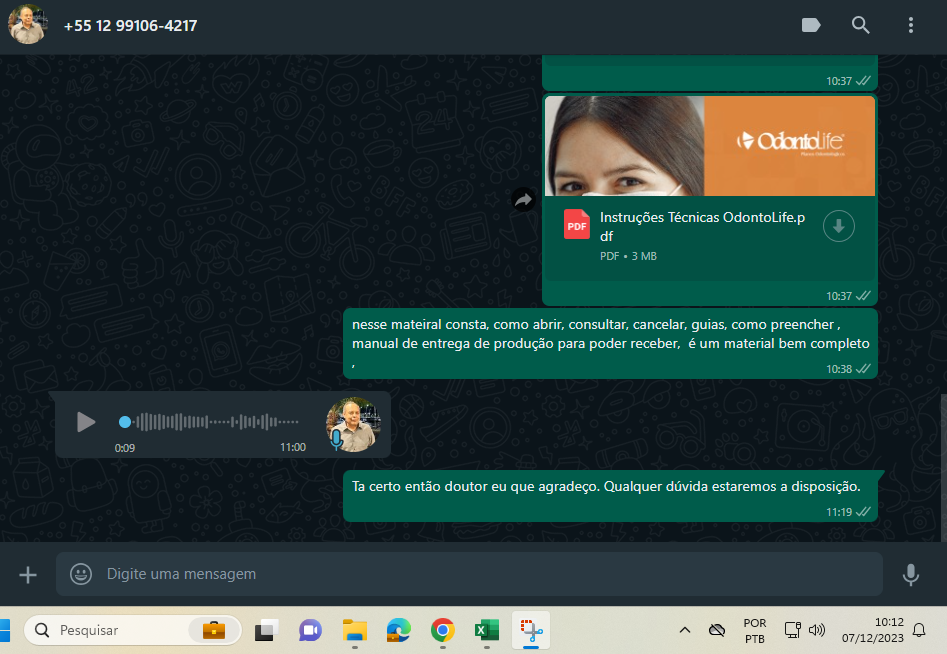Image resolution: width=947 pixels, height=654 pixels.
Task: Open contact info via header profile picture
Action: tap(27, 25)
